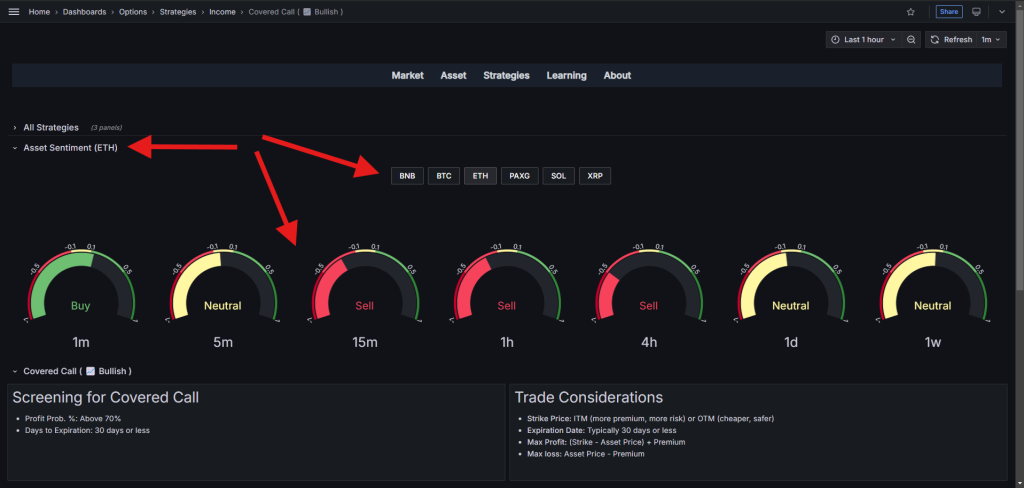Select the Market nav tab

pos(408,75)
